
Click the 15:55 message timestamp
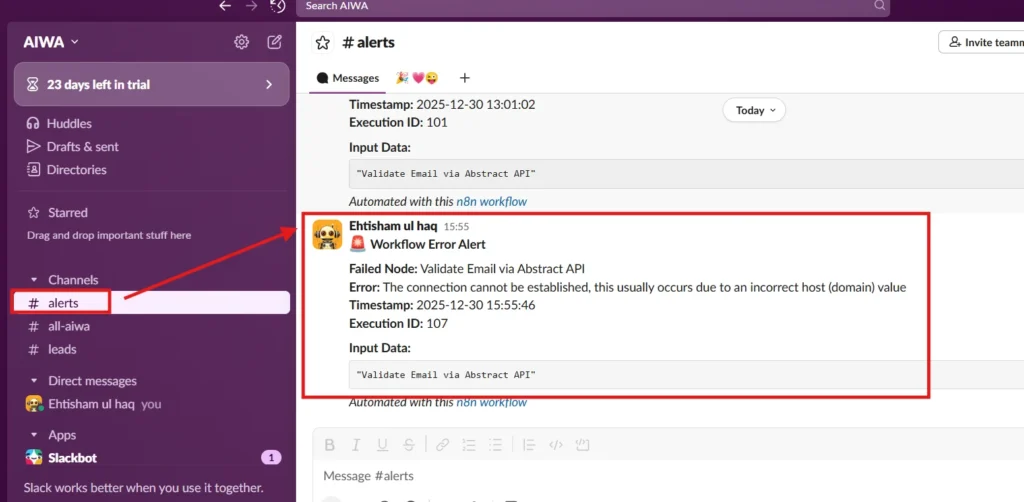[x=456, y=227]
